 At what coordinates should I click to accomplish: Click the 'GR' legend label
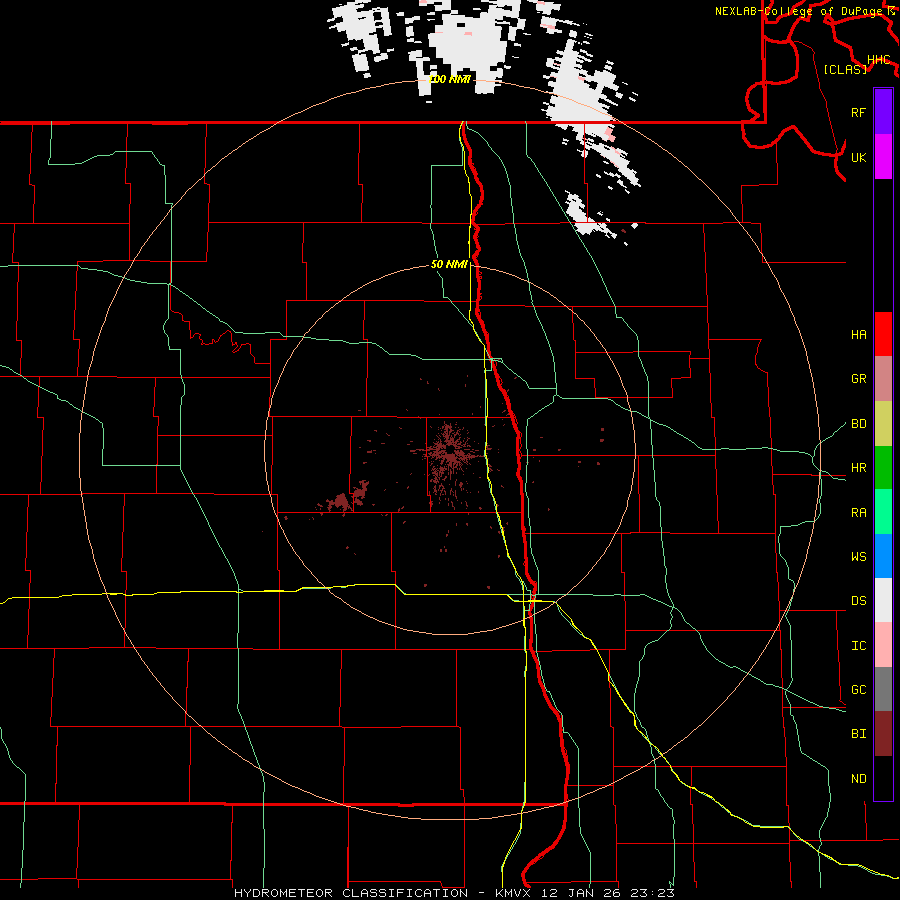(858, 379)
